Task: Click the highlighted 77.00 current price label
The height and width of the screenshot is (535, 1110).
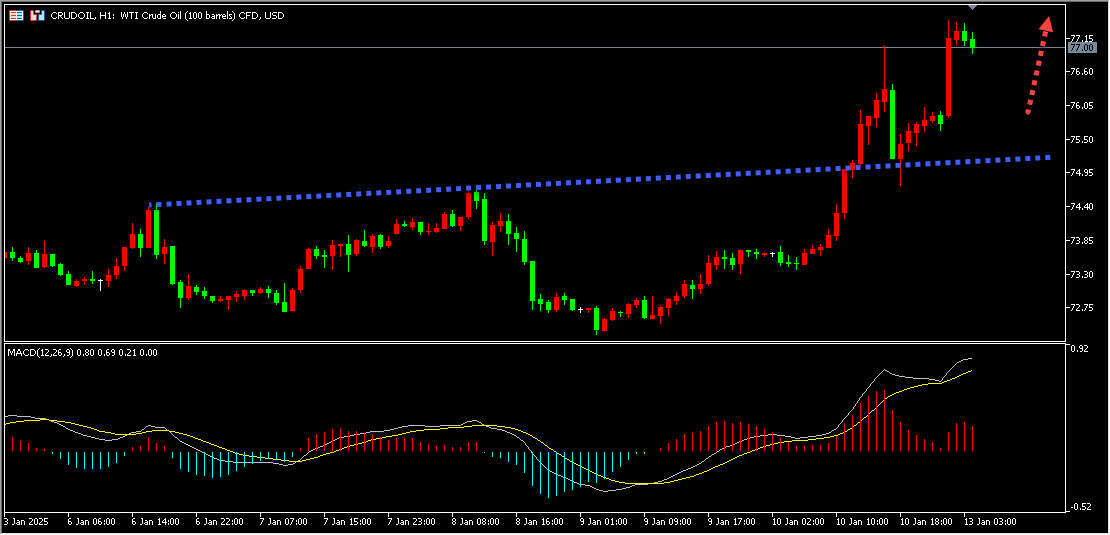Action: [1081, 48]
